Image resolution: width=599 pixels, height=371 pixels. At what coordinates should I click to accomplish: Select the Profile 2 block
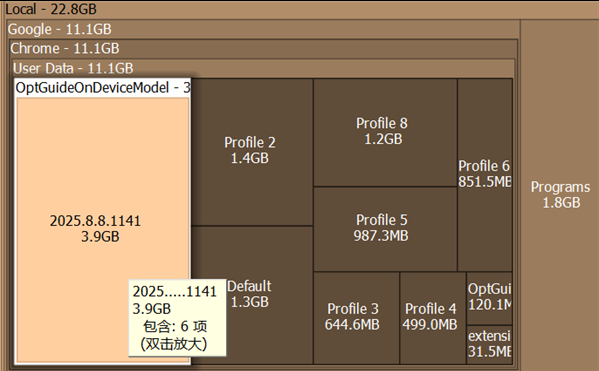pos(252,152)
